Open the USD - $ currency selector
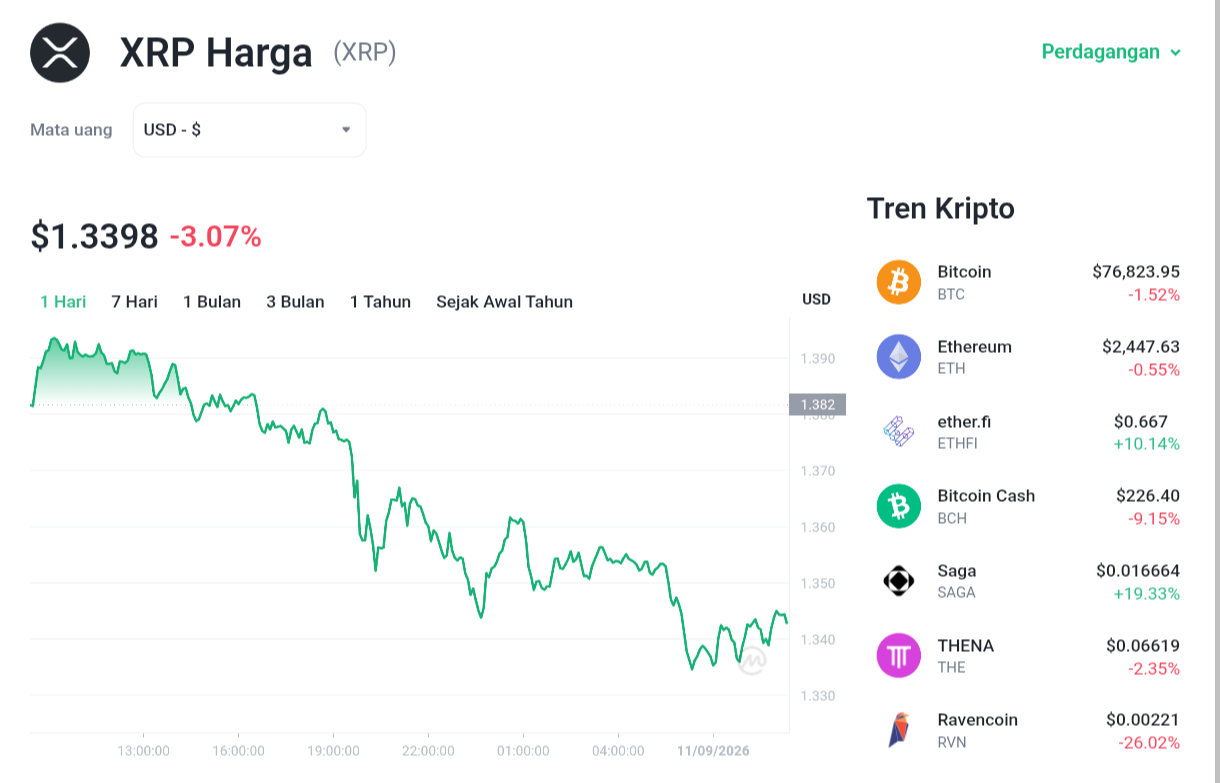Screen dimensions: 1220x783 pyautogui.click(x=250, y=130)
